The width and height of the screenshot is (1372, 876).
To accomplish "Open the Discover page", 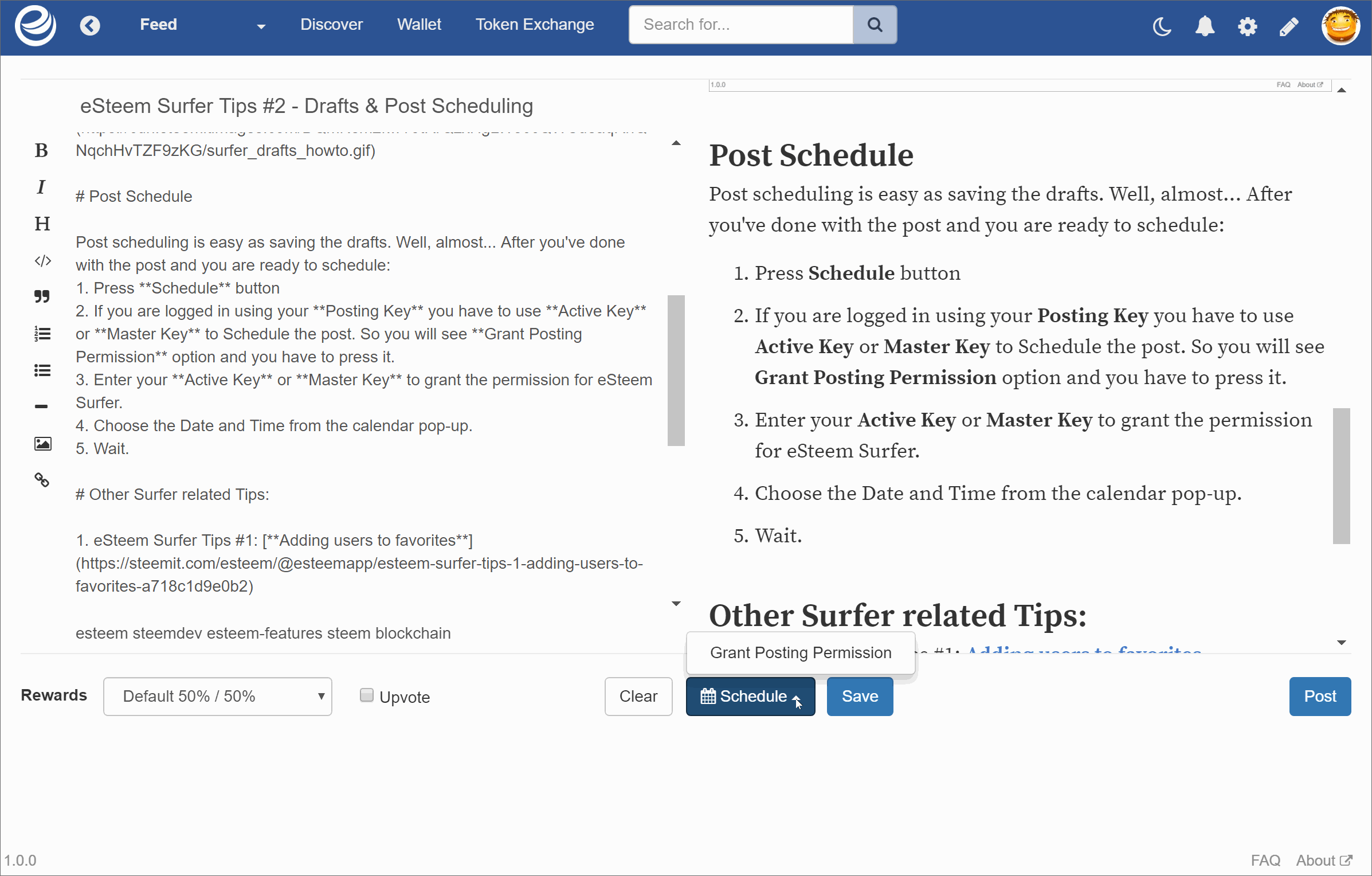I will click(x=331, y=25).
